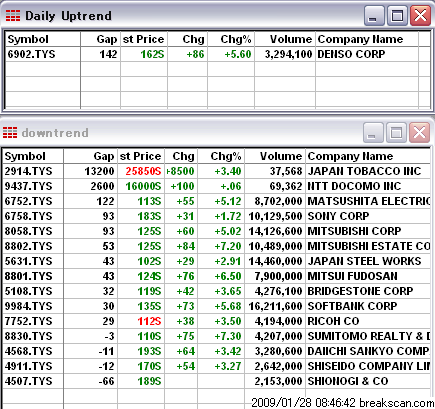This screenshot has height=409, width=435.
Task: Click the +8500 change value
Action: pos(180,171)
